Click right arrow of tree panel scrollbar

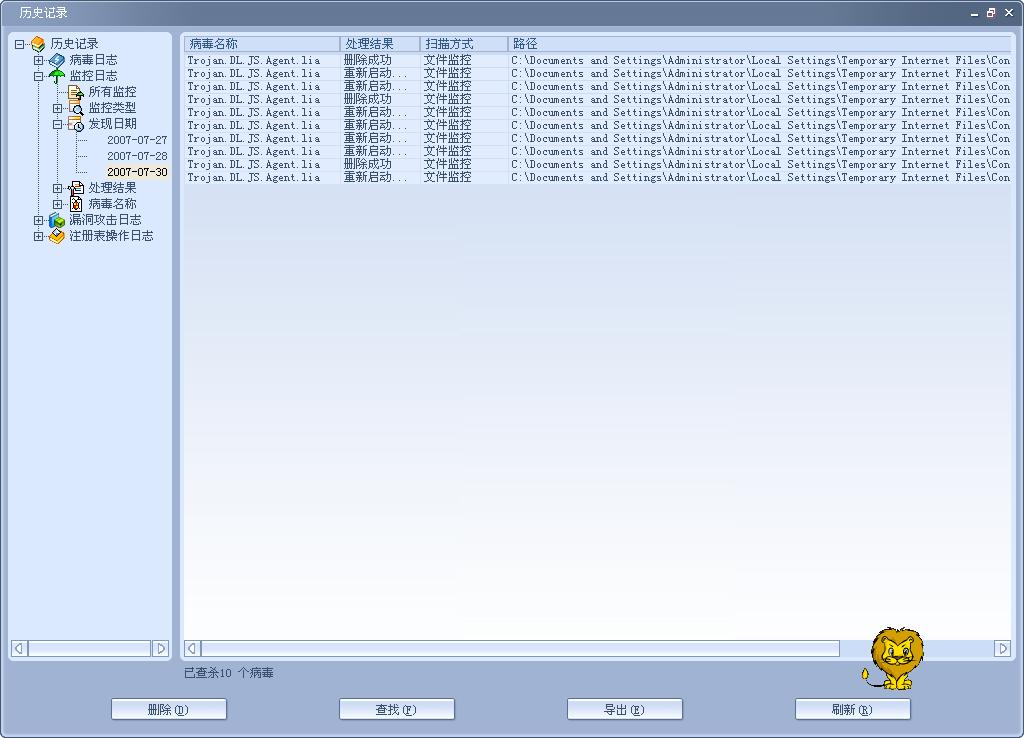tap(161, 649)
